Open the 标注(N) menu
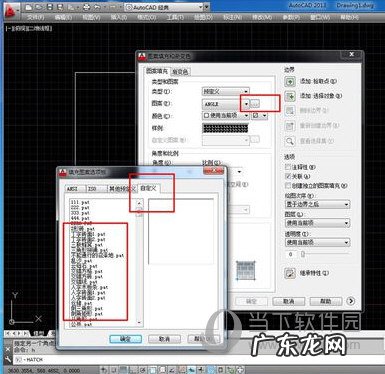 pyautogui.click(x=232, y=17)
